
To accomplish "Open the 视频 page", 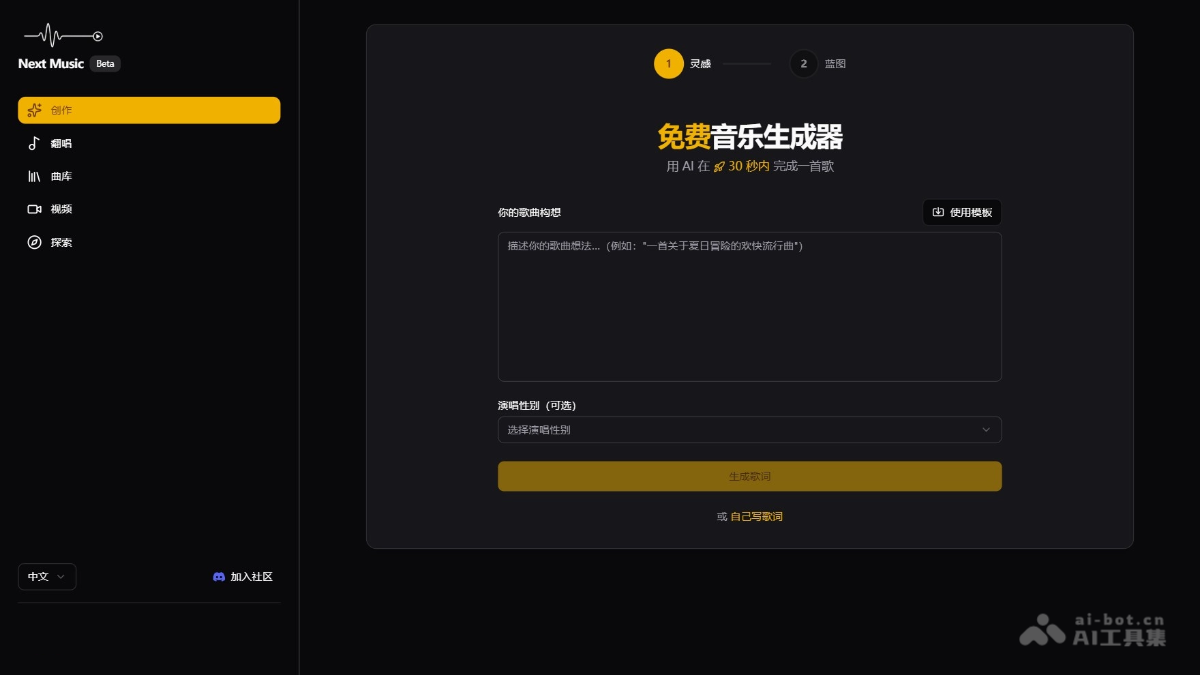I will pos(149,209).
